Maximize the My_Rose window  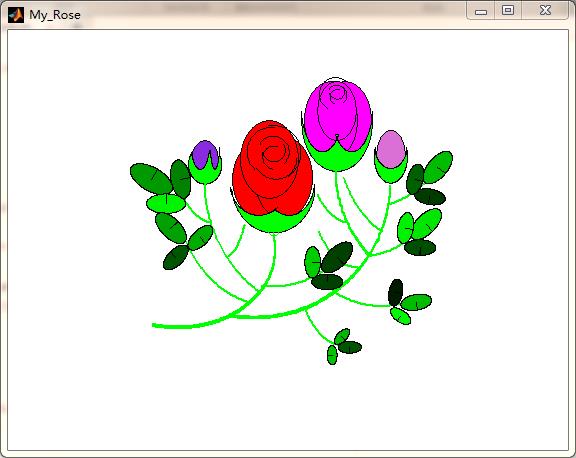508,10
